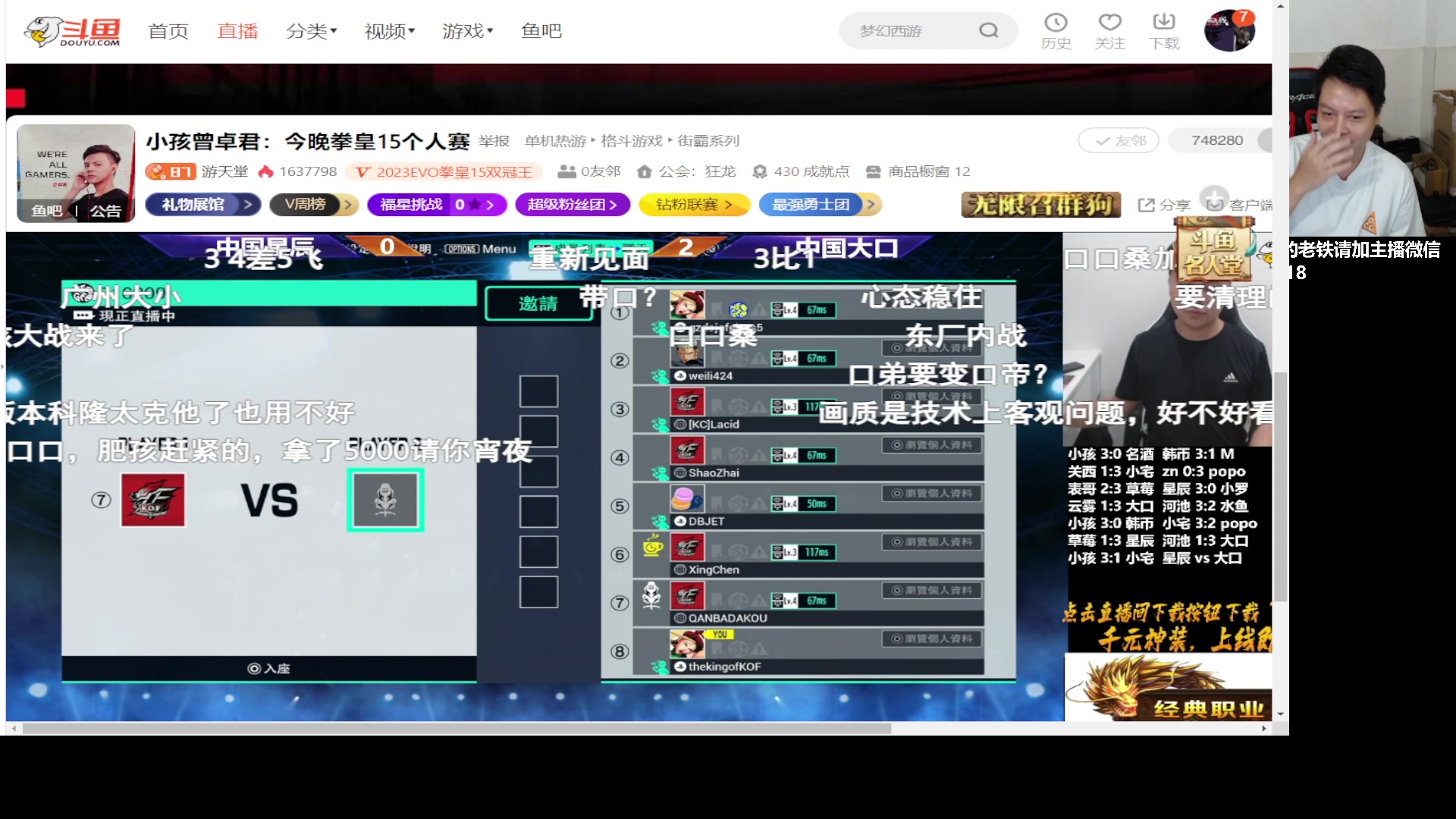Click weili424 player avatar

click(687, 353)
